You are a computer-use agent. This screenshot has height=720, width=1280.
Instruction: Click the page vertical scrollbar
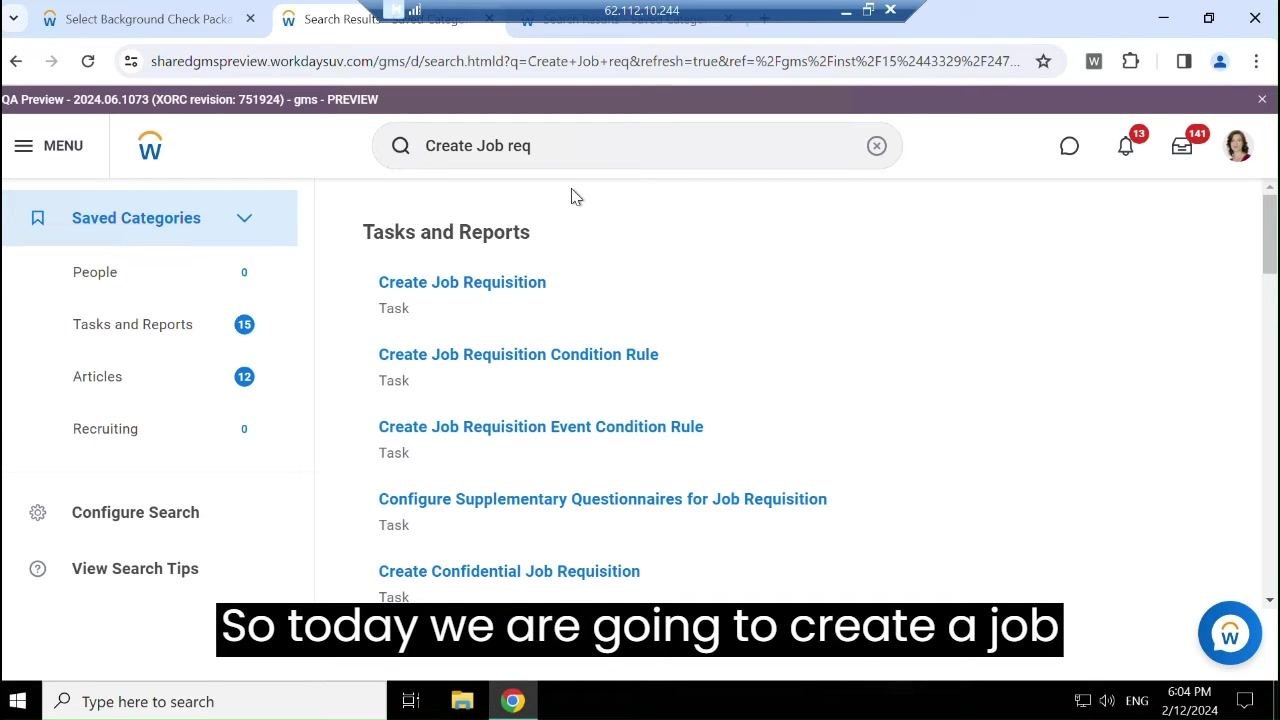pyautogui.click(x=1270, y=234)
